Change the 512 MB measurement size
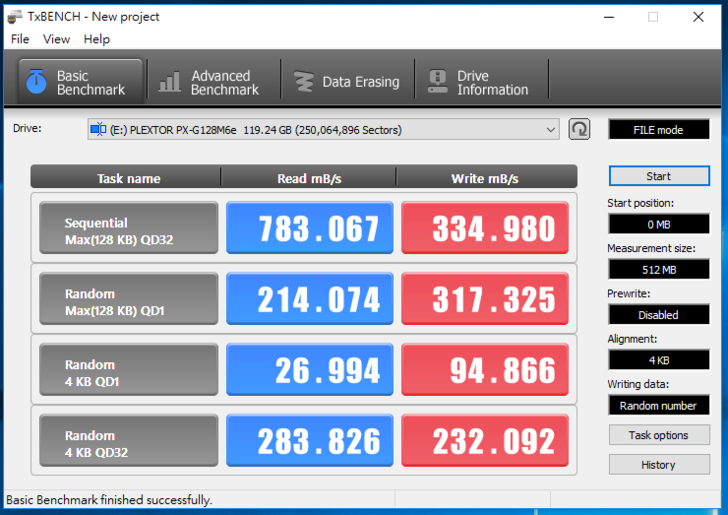The width and height of the screenshot is (728, 515). coord(659,270)
